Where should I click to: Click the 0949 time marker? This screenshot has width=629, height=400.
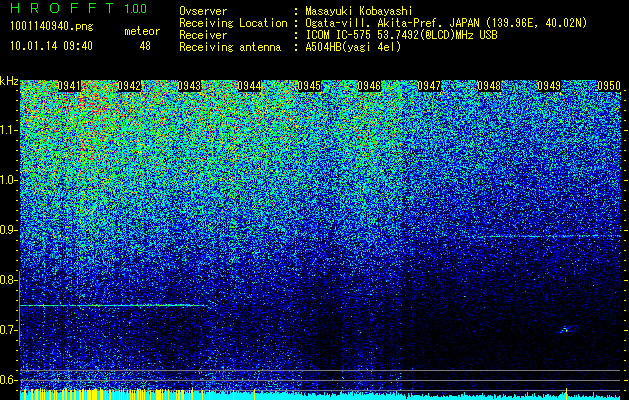point(549,86)
